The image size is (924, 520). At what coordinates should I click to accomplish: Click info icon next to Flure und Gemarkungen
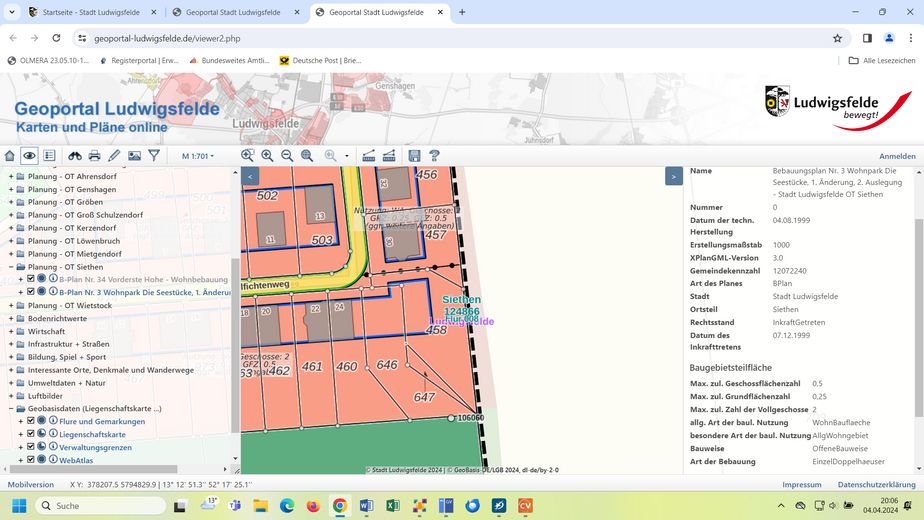coord(53,421)
